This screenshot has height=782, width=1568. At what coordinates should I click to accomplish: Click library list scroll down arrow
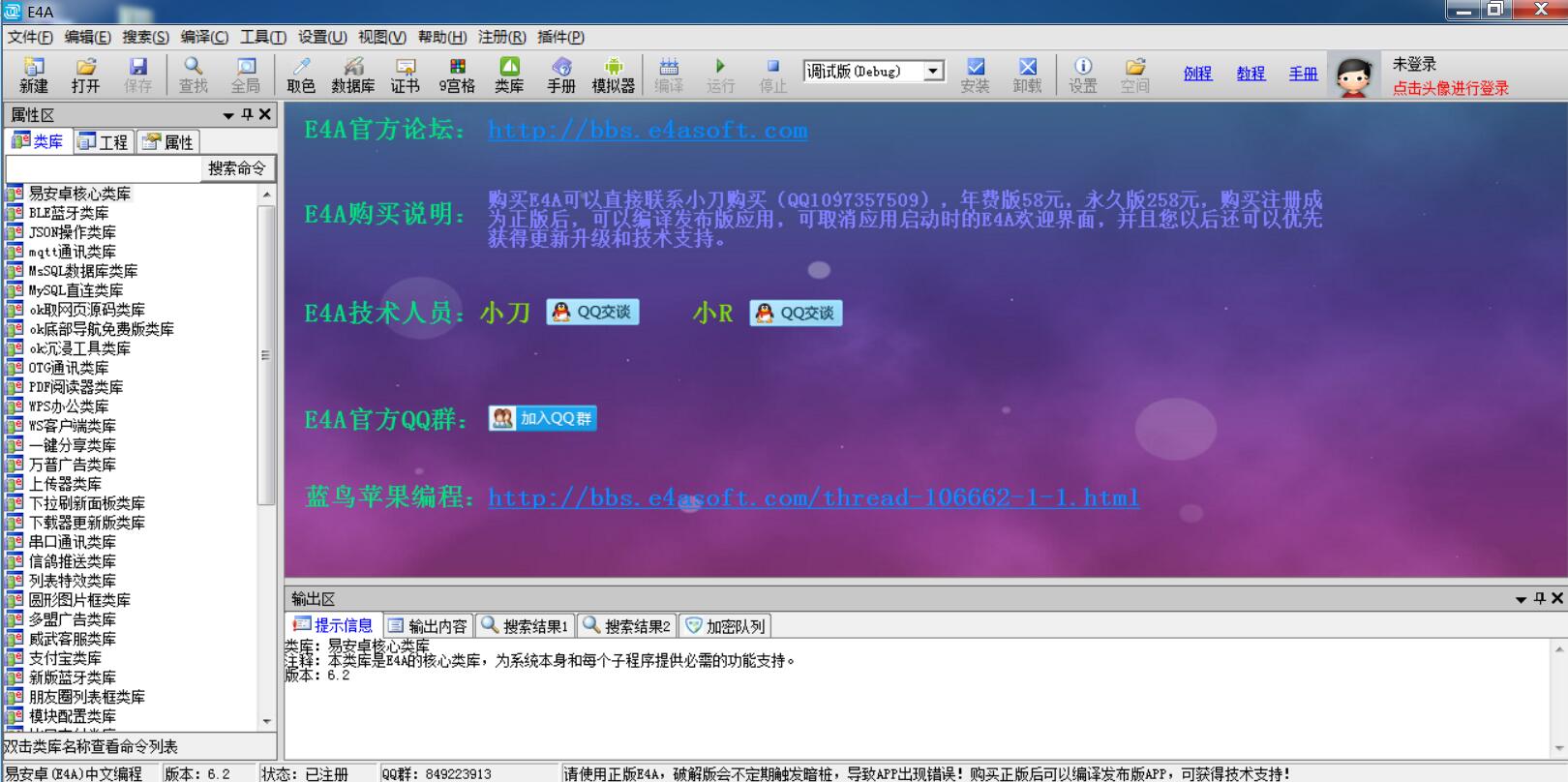tap(267, 721)
